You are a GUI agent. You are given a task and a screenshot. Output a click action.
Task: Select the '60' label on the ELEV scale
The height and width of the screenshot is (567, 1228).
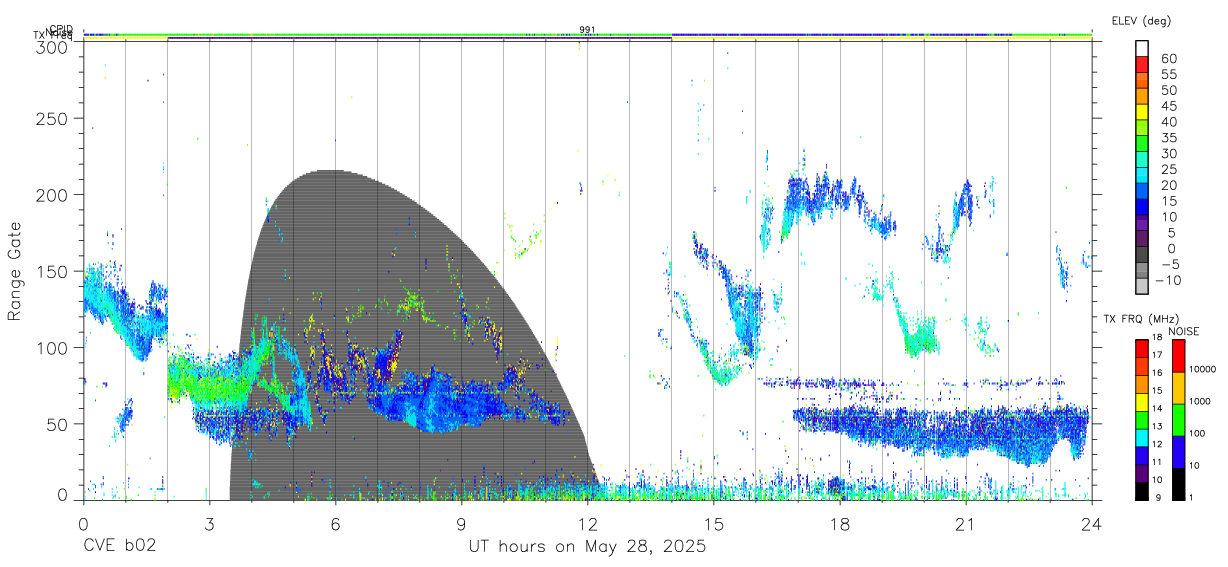click(x=1168, y=58)
